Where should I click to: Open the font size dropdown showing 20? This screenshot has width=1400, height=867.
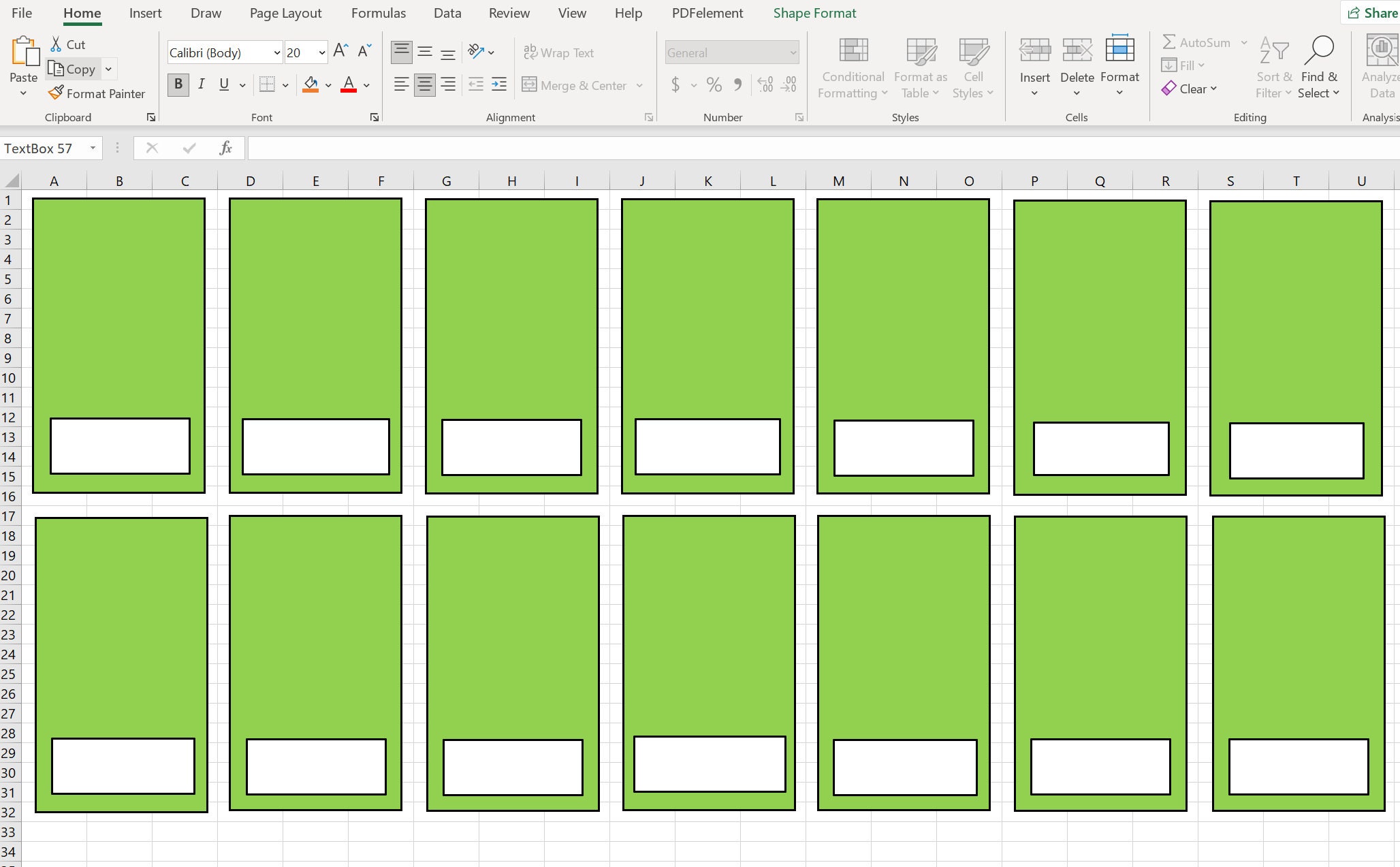[x=322, y=52]
